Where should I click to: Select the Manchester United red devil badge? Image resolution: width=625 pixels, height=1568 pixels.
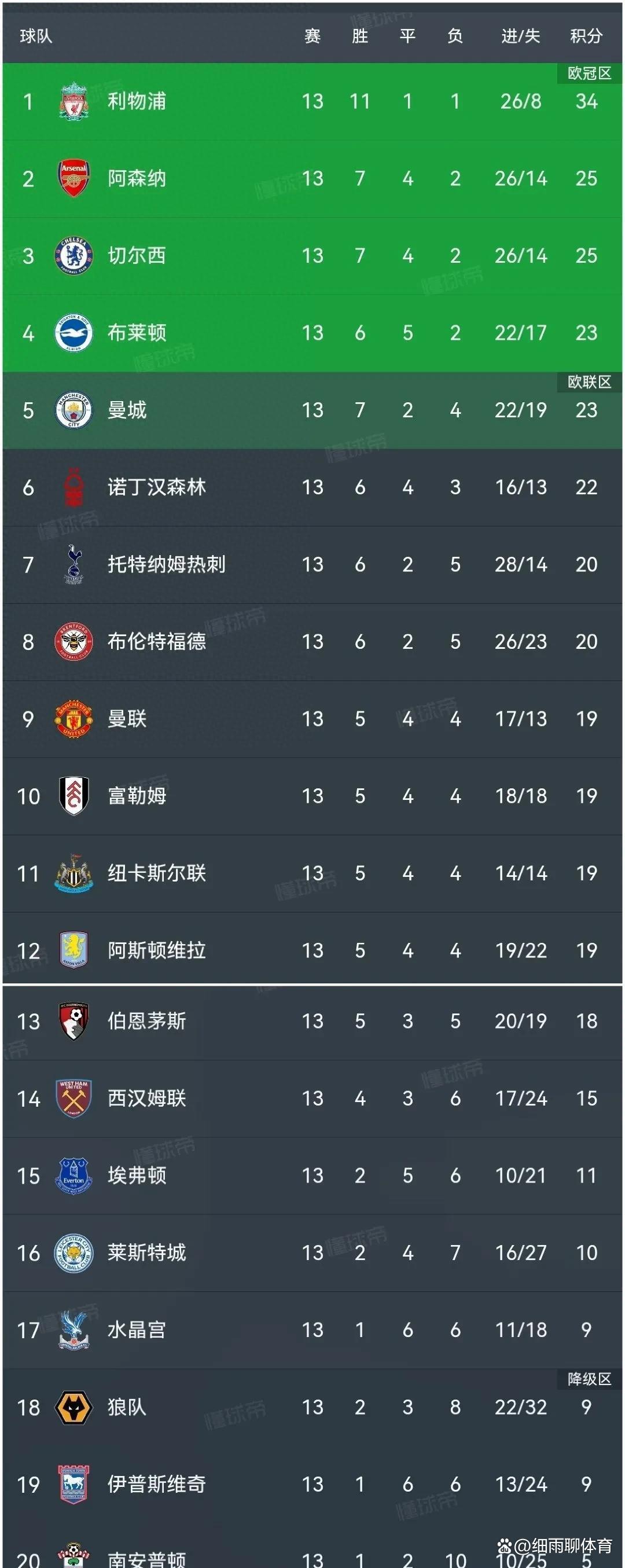(x=72, y=719)
